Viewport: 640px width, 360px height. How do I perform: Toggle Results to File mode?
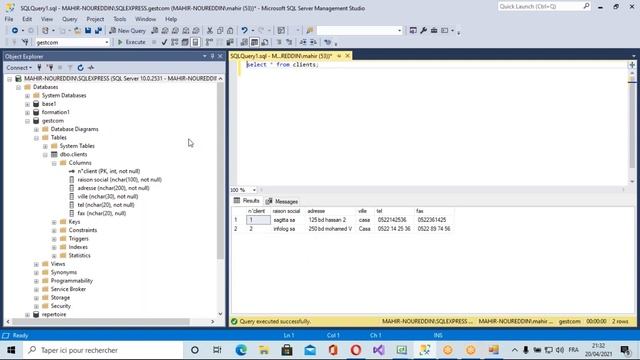[x=265, y=42]
